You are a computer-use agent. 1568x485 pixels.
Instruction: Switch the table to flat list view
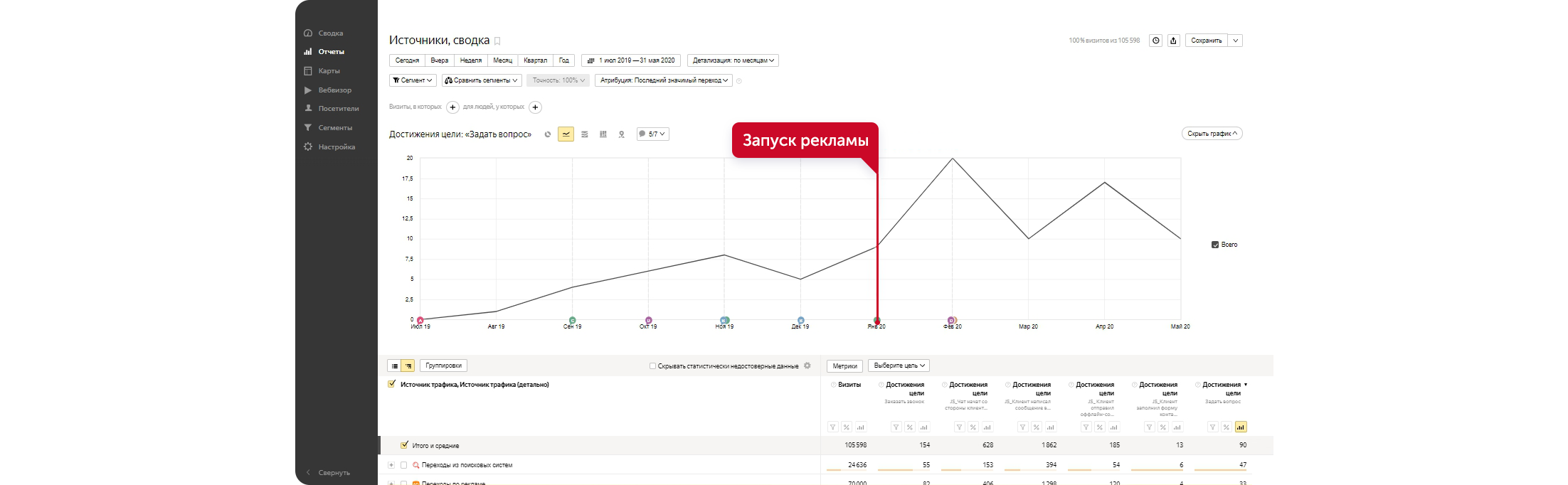point(395,366)
